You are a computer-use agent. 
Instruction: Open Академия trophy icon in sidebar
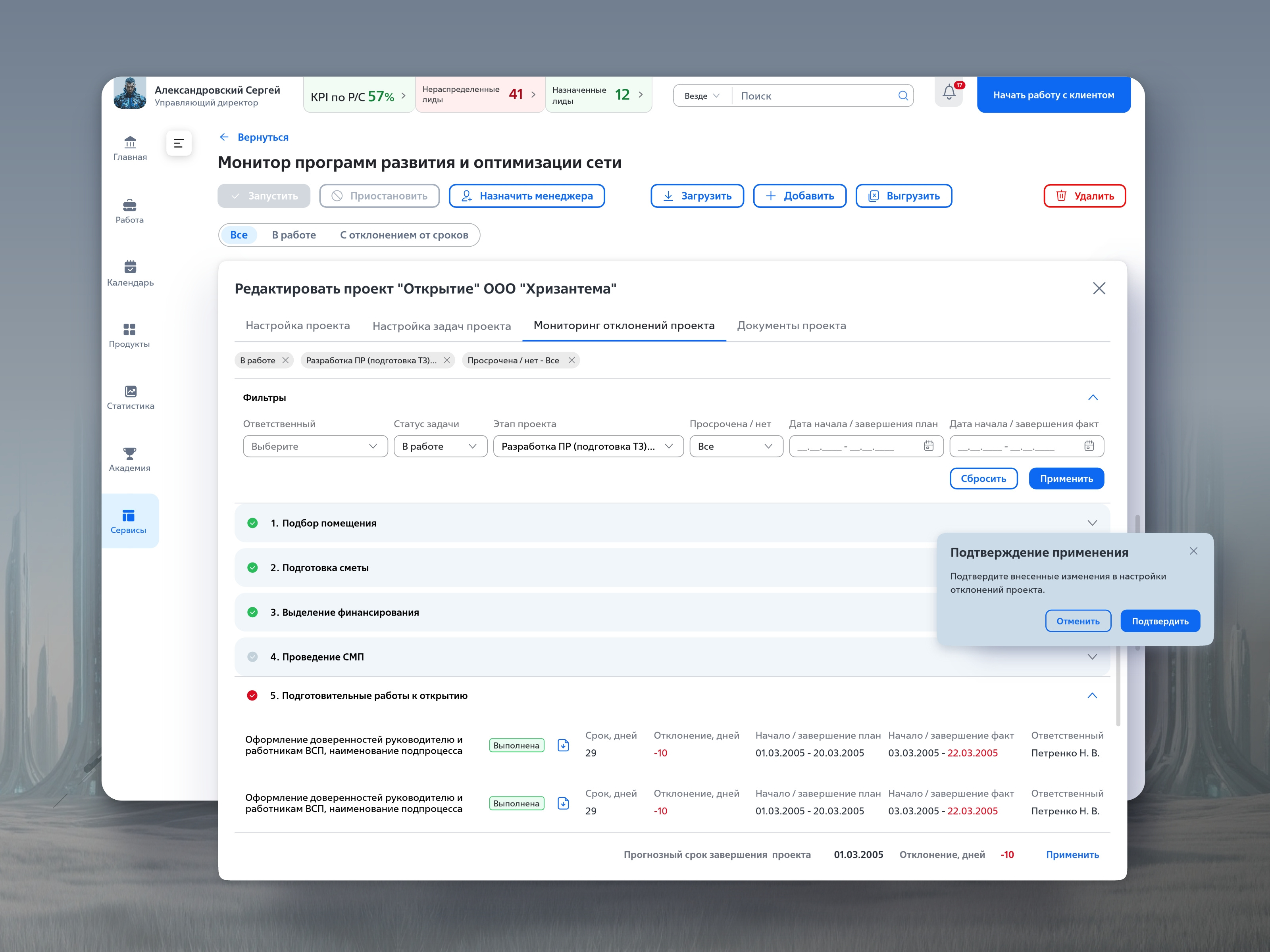pos(130,453)
